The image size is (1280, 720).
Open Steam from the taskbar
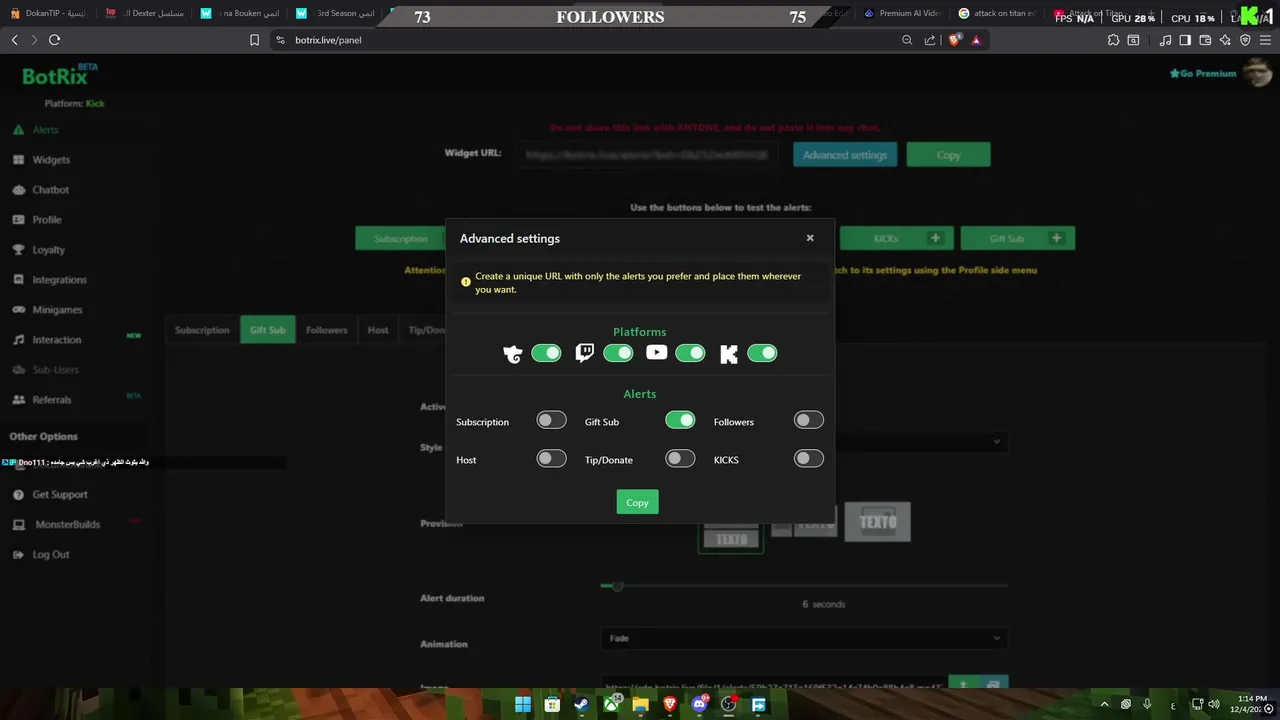(x=581, y=704)
